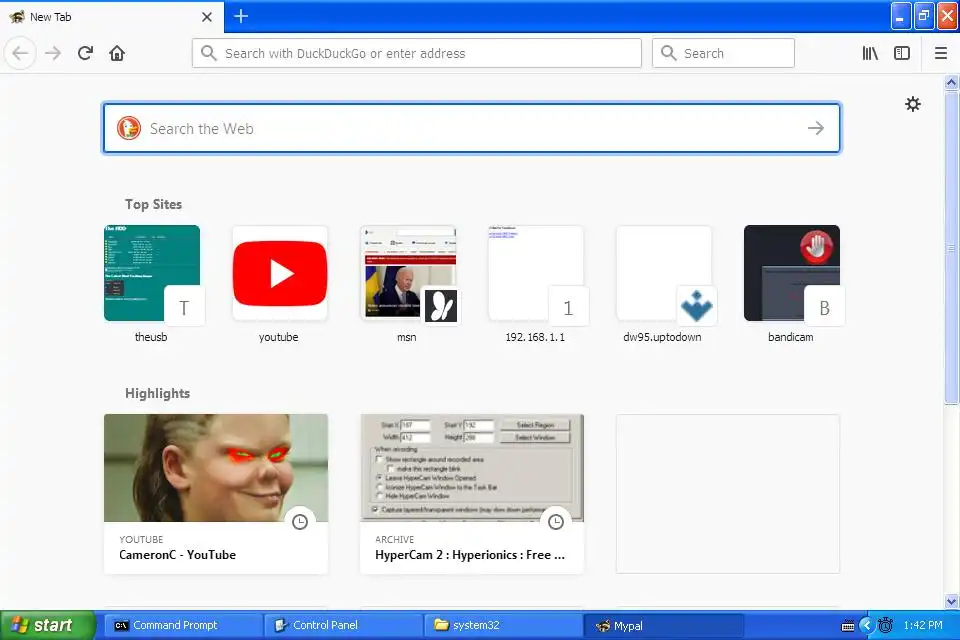Image resolution: width=960 pixels, height=640 pixels.
Task: Click history clock icon on CameronC card
Action: click(x=300, y=522)
